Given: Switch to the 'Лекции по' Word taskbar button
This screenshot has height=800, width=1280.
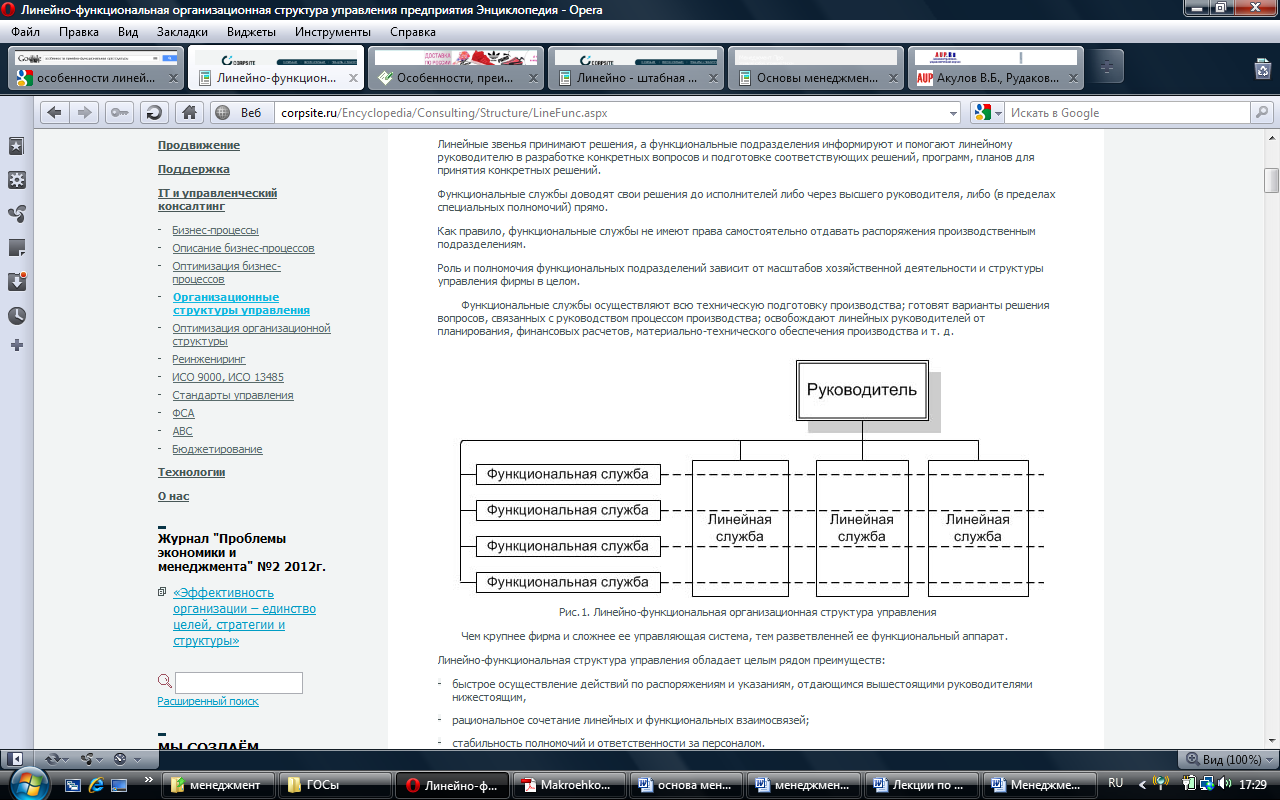Looking at the screenshot, I should (920, 785).
